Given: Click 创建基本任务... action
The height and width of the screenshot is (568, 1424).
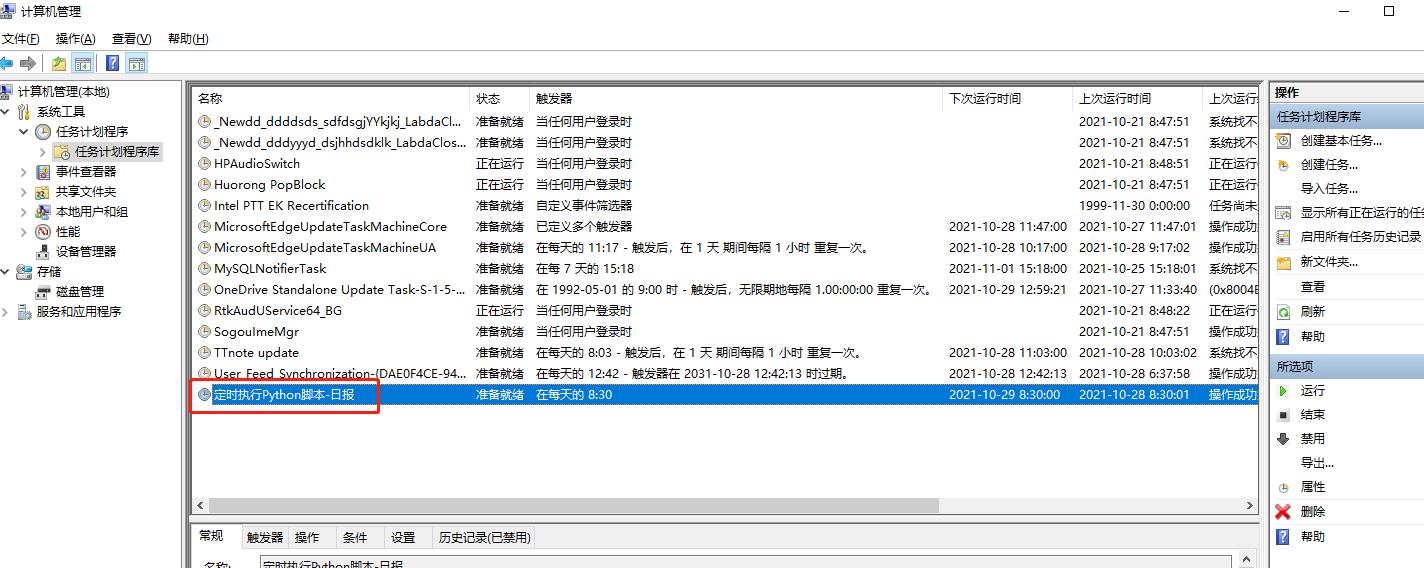Looking at the screenshot, I should point(1341,141).
